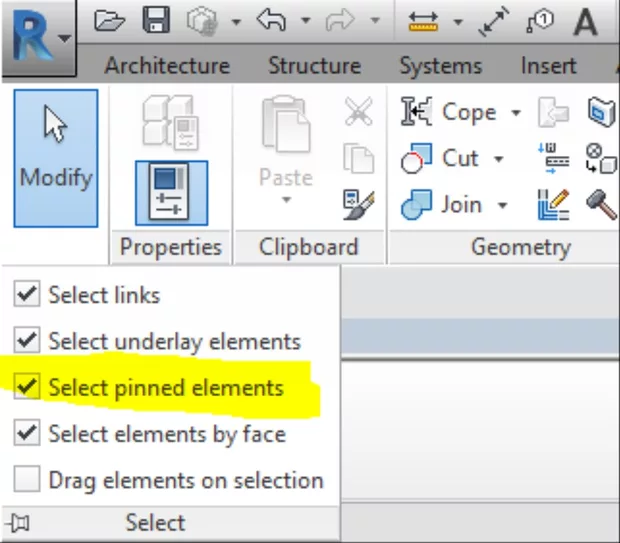Image resolution: width=620 pixels, height=543 pixels.
Task: Click the Open folder icon
Action: tap(110, 20)
